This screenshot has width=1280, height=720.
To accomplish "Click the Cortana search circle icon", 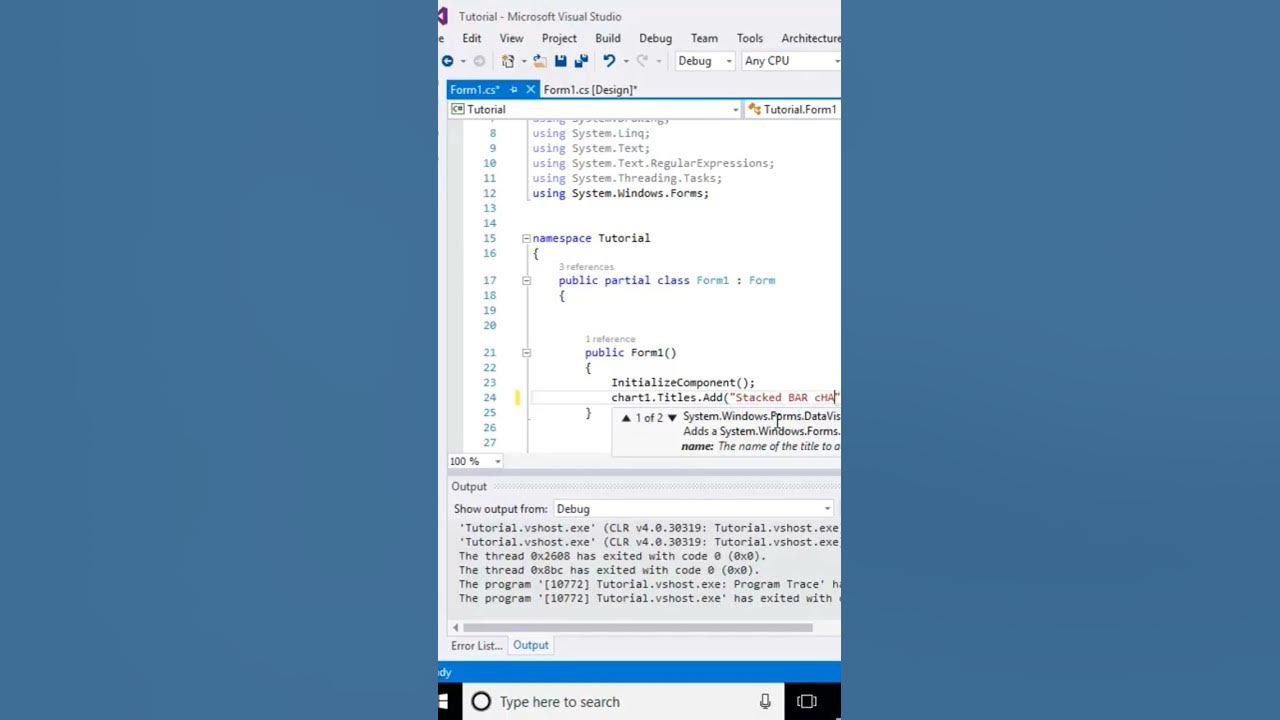I will pyautogui.click(x=481, y=702).
